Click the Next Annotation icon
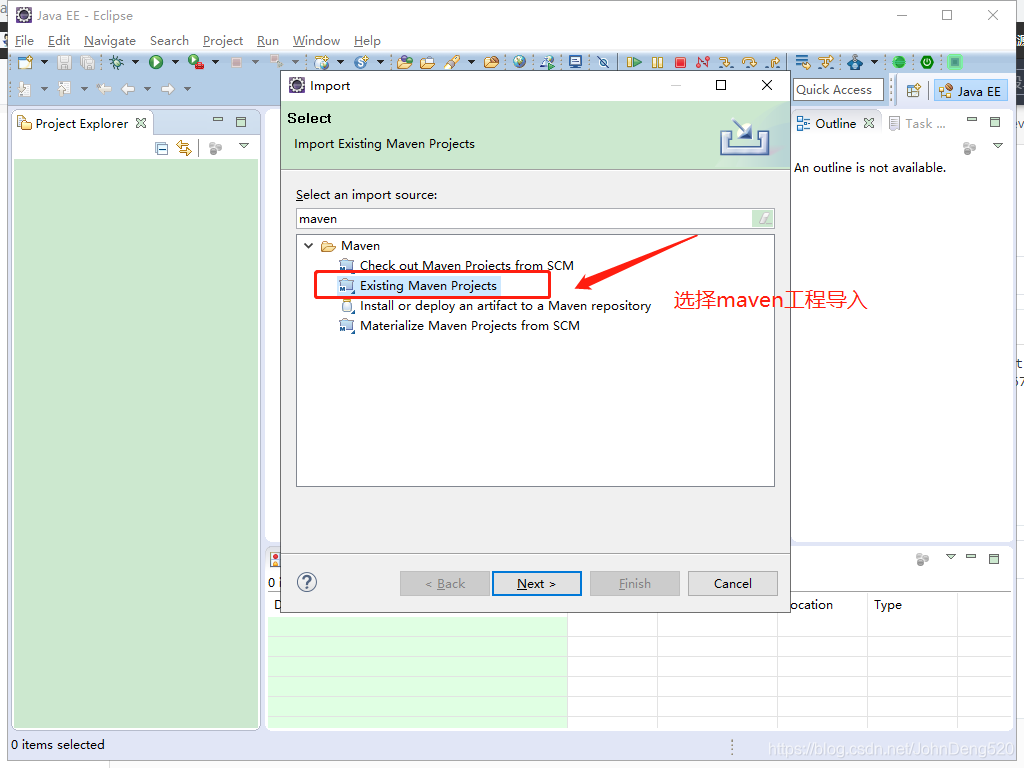Viewport: 1024px width, 768px height. [x=25, y=89]
